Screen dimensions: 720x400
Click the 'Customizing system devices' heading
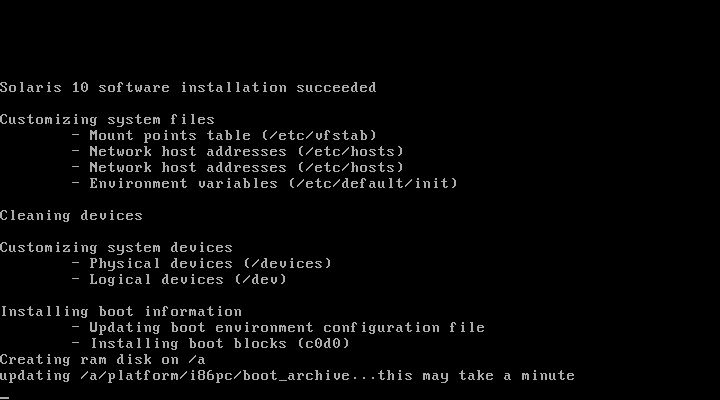point(116,248)
